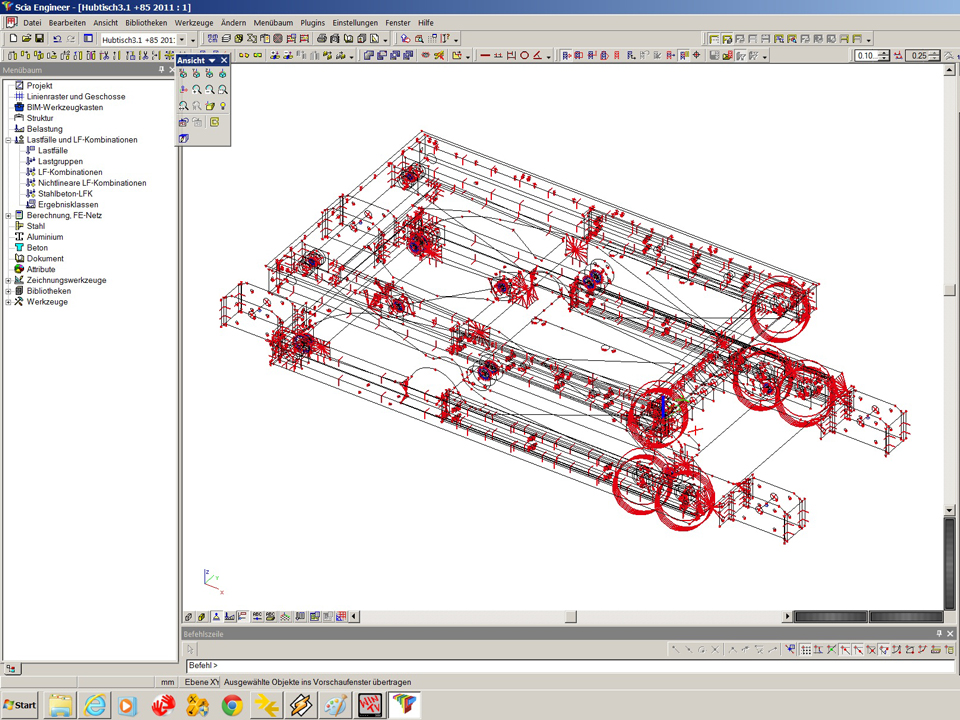
Task: Click the Open file folder icon
Action: point(26,39)
